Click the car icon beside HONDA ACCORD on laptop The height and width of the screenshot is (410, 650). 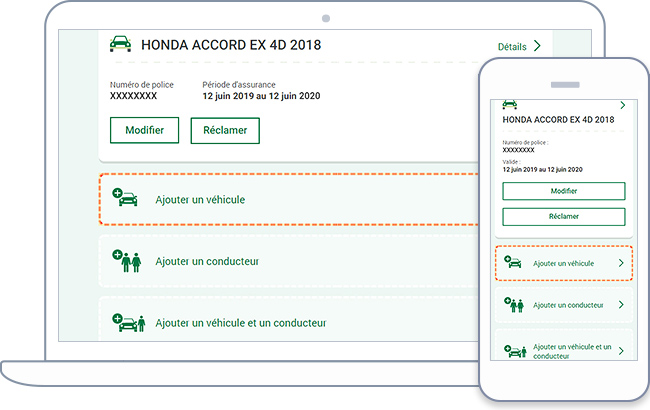click(120, 44)
